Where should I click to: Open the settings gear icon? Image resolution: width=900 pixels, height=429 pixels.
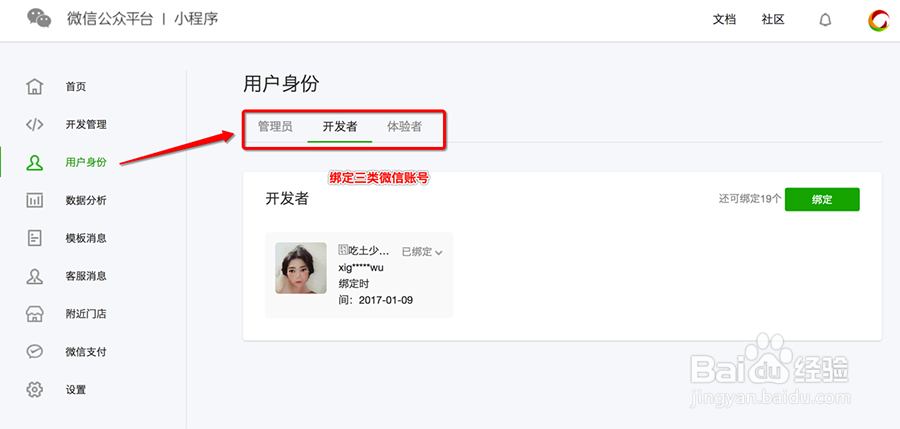click(x=35, y=390)
